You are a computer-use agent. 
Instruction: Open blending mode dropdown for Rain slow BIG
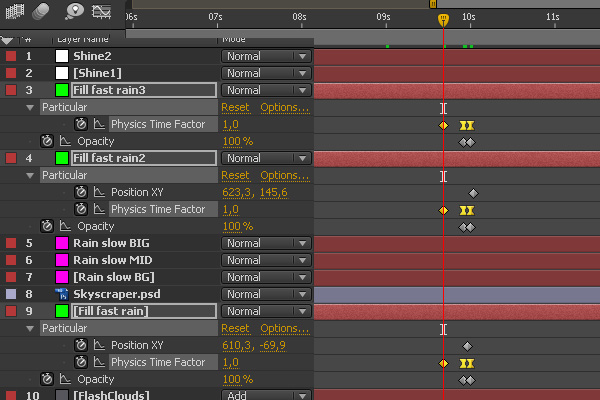266,243
